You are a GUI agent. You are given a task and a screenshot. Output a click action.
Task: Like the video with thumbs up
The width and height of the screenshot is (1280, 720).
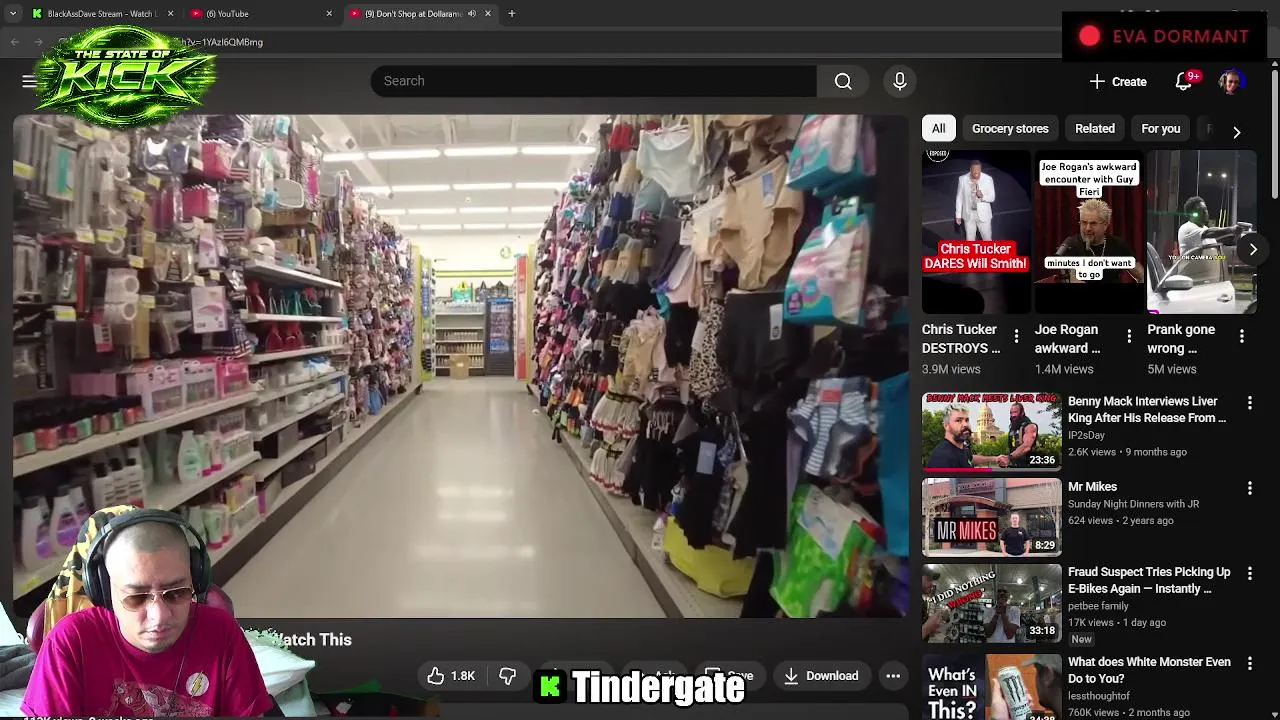coord(451,676)
